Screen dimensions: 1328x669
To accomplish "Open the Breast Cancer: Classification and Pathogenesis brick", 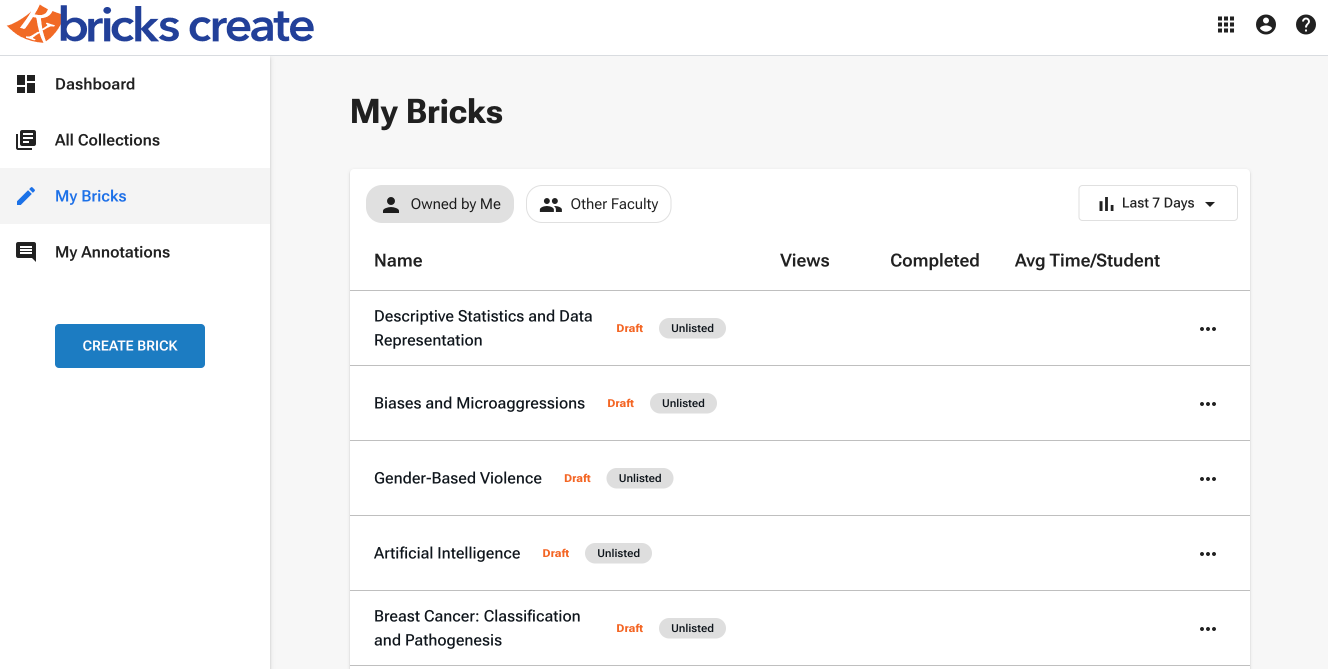I will tap(477, 628).
